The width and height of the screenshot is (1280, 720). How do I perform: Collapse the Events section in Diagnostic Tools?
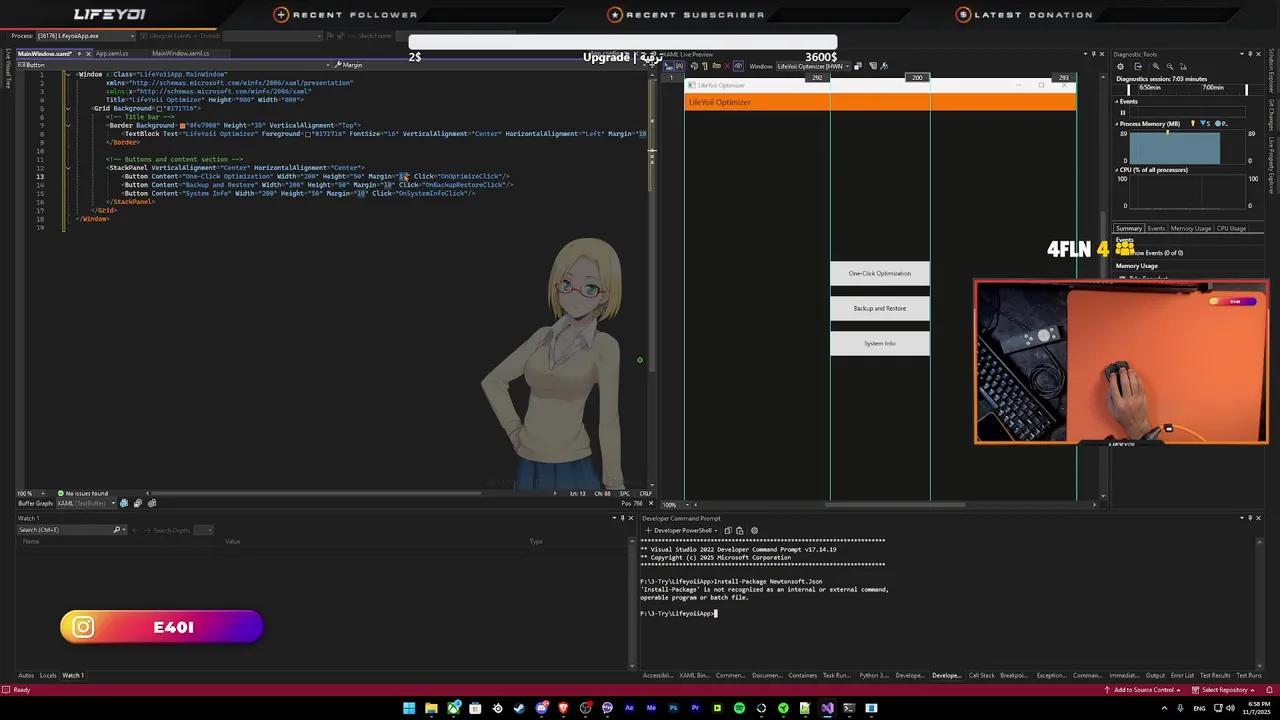pos(1118,102)
